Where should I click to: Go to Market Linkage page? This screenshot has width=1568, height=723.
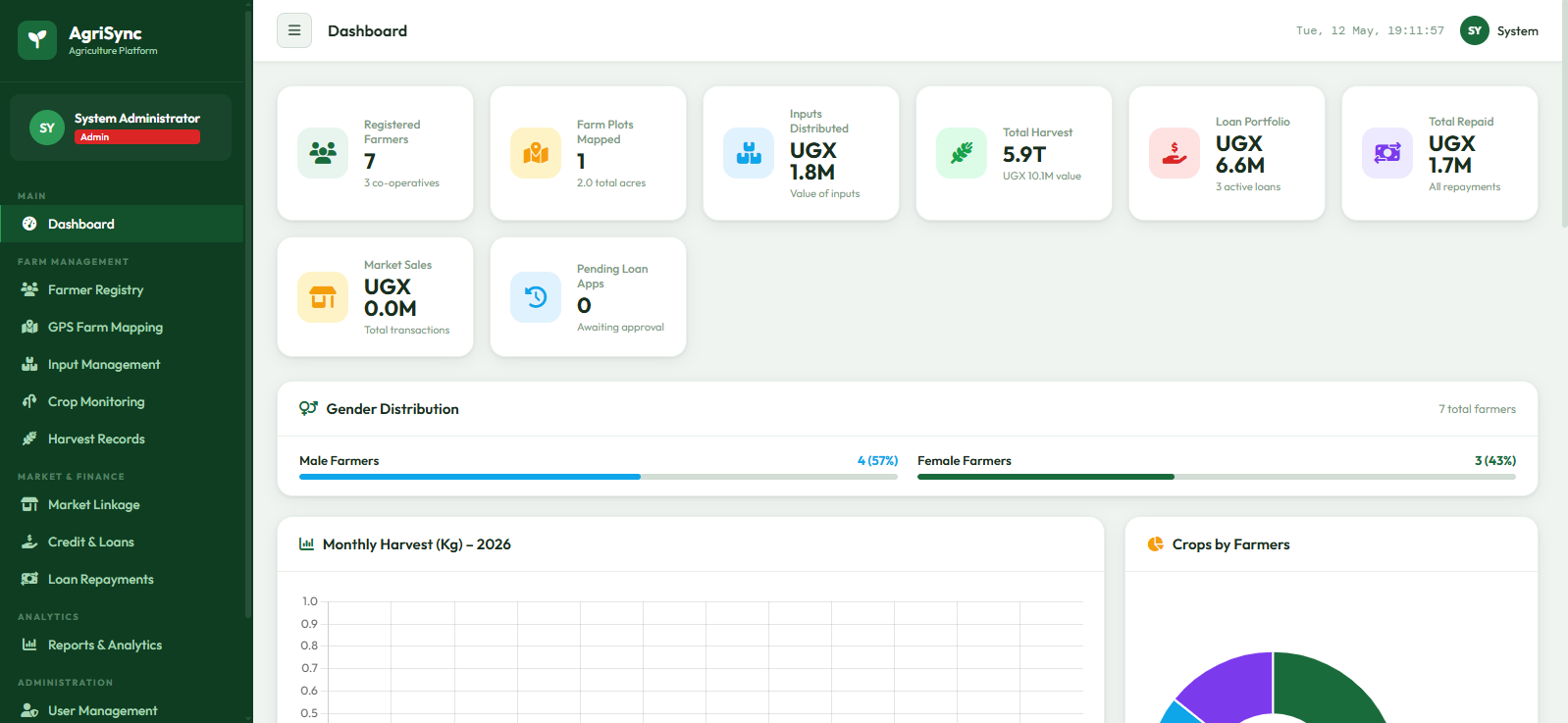click(x=122, y=504)
